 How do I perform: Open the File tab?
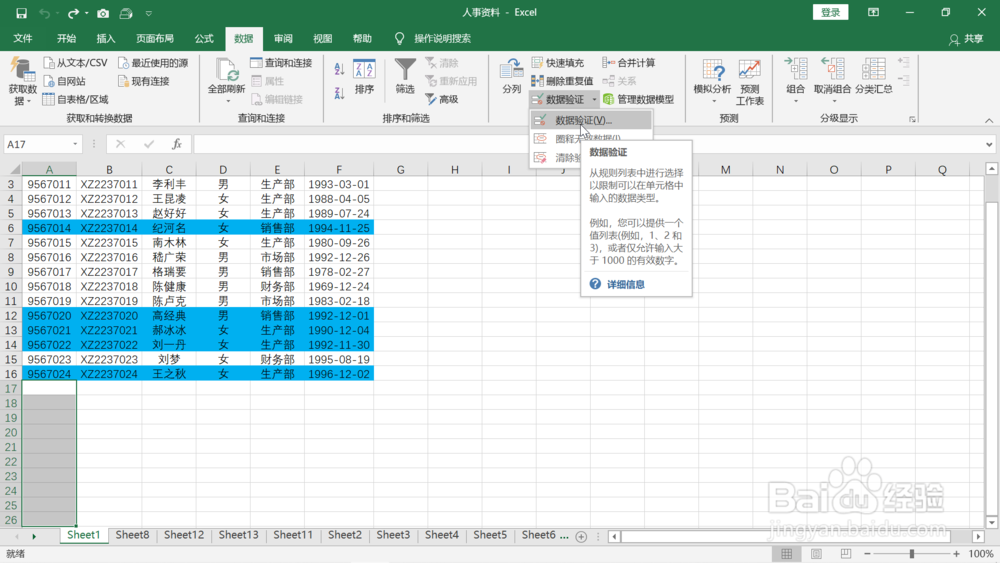[x=23, y=38]
